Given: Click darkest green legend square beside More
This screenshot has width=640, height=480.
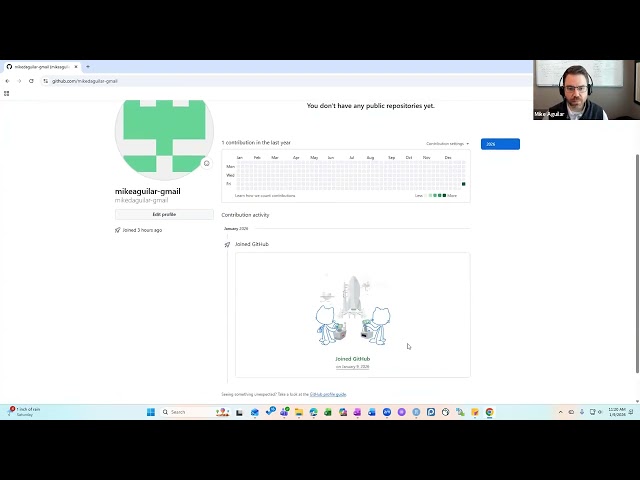Looking at the screenshot, I should point(444,196).
